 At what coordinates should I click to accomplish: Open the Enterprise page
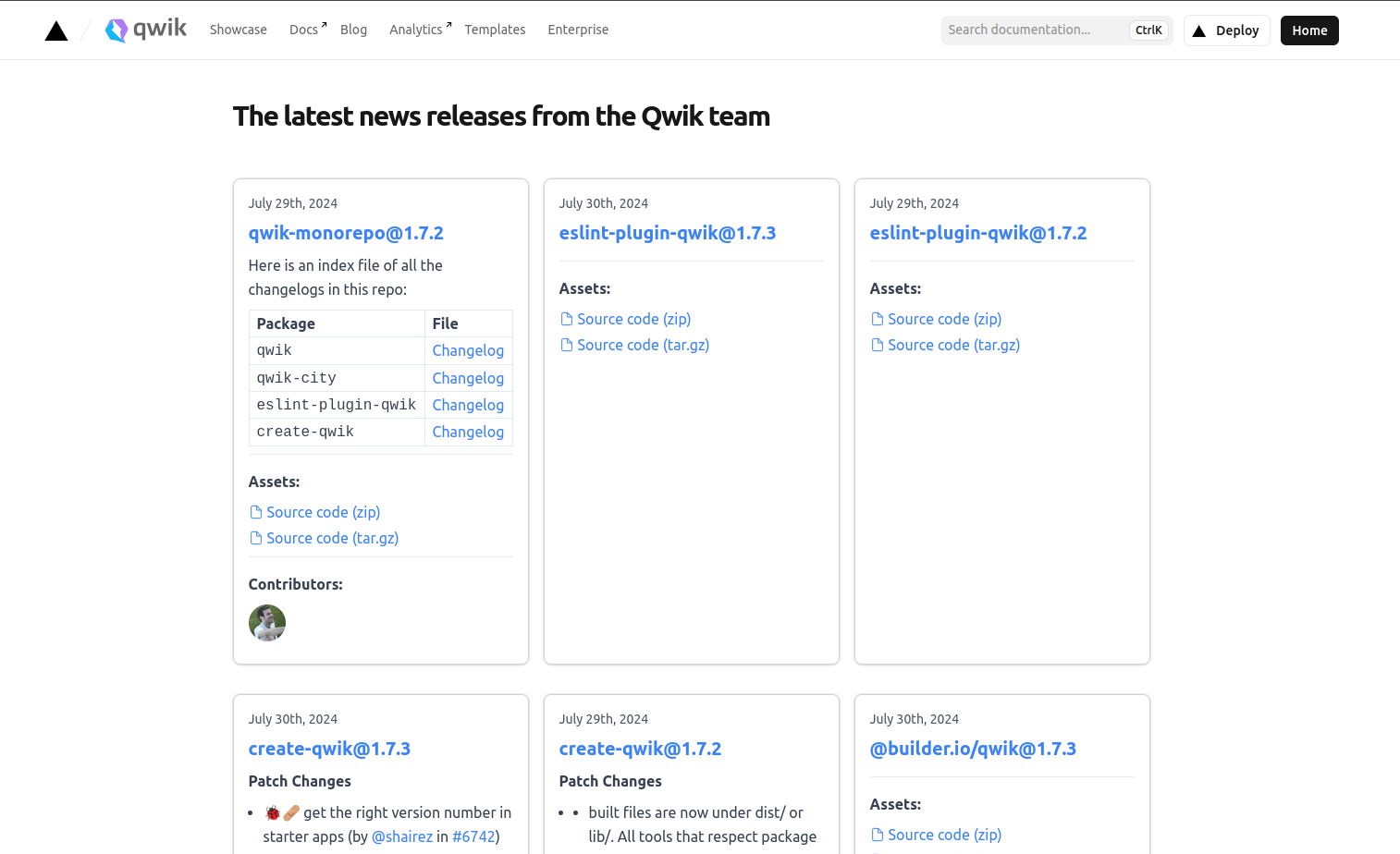pyautogui.click(x=578, y=30)
